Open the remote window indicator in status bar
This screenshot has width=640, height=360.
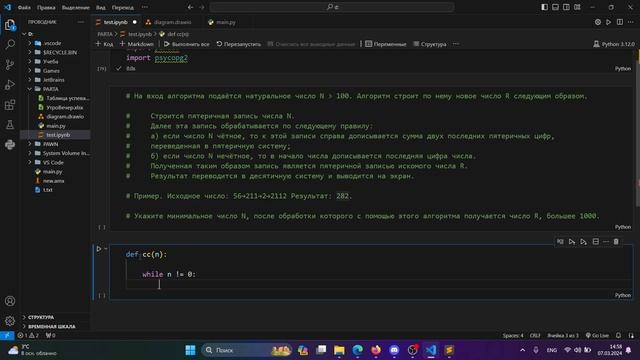(x=7, y=336)
